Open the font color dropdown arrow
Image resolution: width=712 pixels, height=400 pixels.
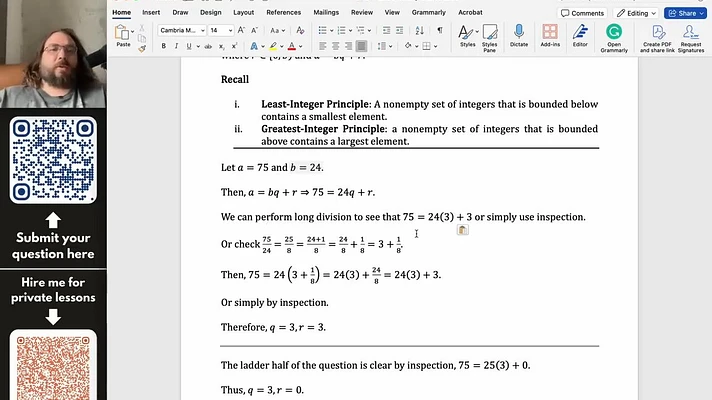tap(301, 46)
